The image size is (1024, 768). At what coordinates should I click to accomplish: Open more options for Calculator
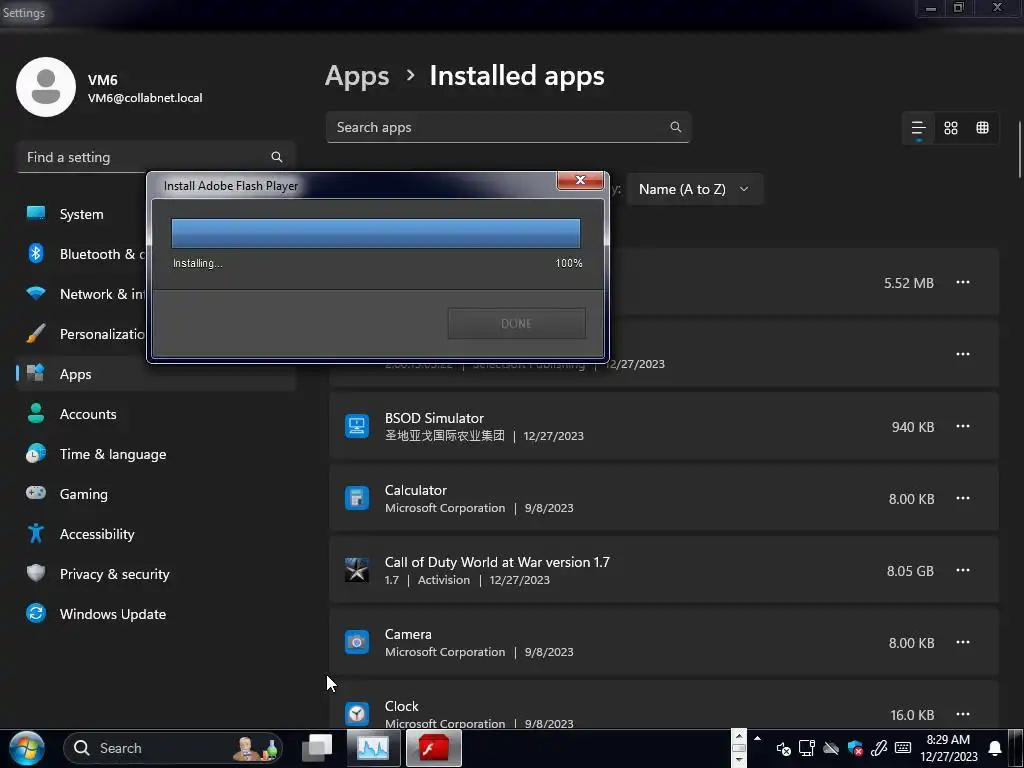pos(963,498)
